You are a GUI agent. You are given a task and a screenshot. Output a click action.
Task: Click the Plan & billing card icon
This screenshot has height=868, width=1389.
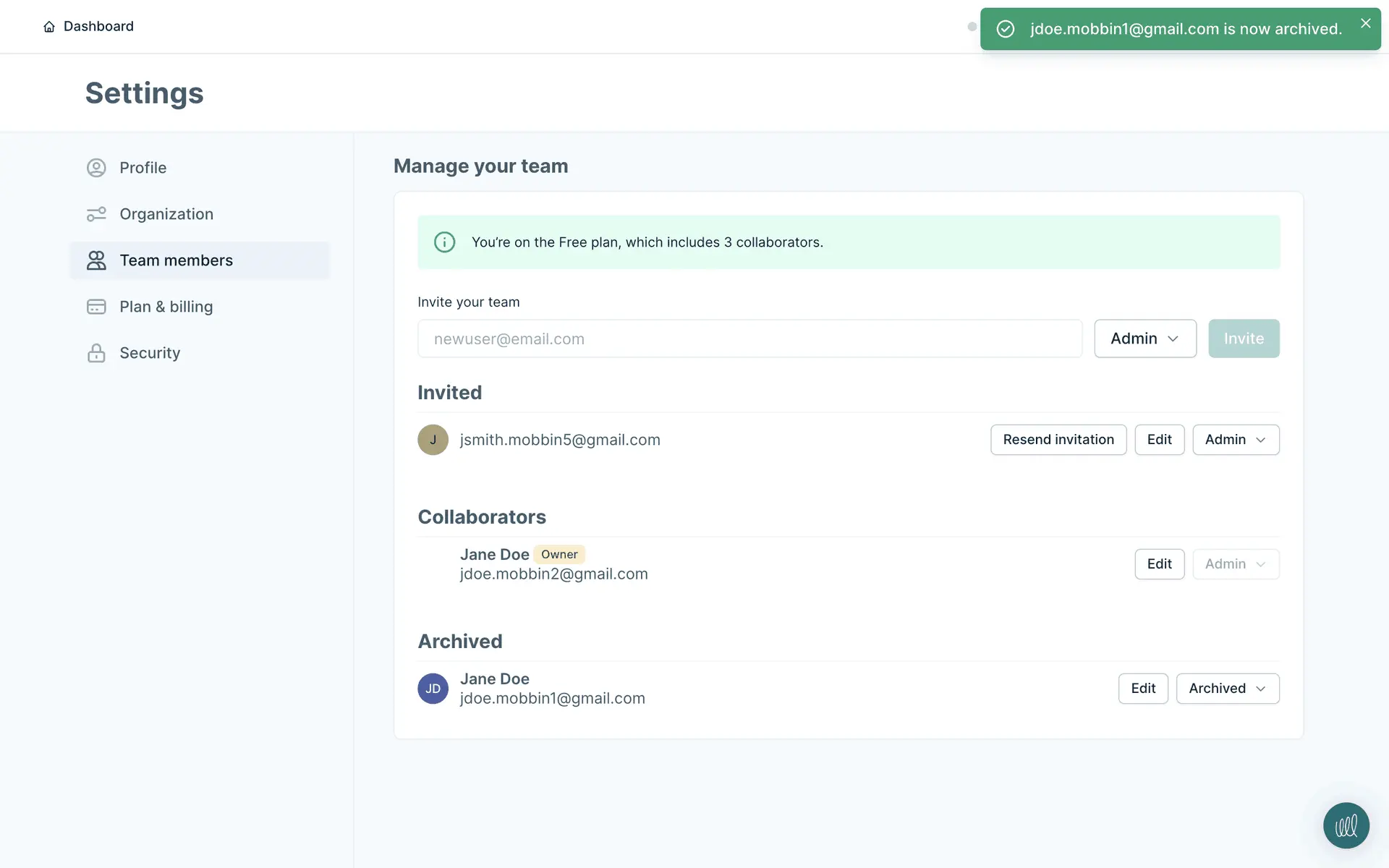96,307
